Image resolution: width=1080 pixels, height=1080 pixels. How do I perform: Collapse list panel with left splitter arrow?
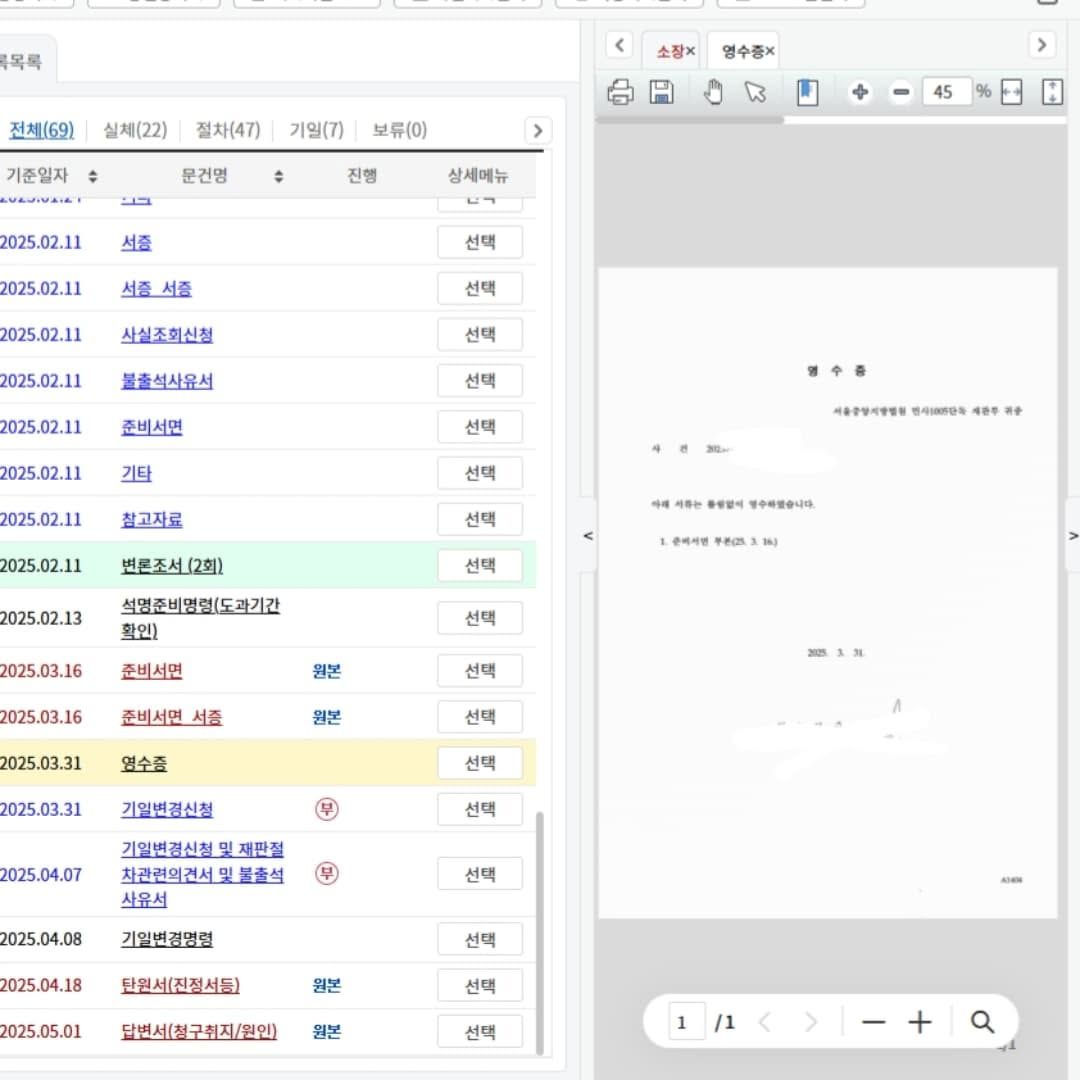click(x=588, y=535)
